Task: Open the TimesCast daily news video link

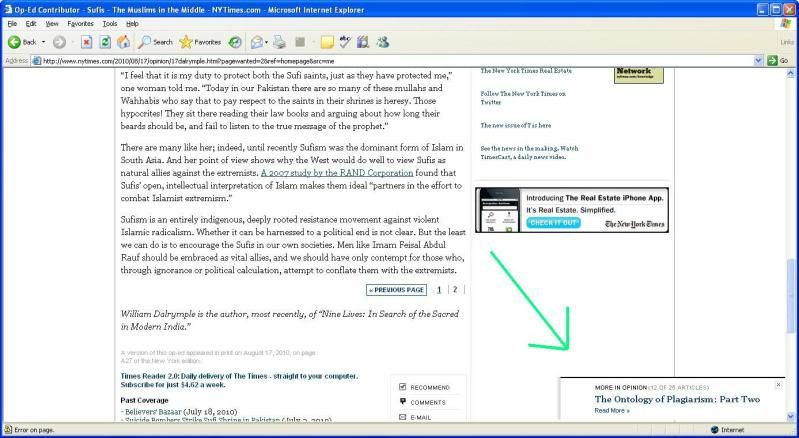Action: 529,153
